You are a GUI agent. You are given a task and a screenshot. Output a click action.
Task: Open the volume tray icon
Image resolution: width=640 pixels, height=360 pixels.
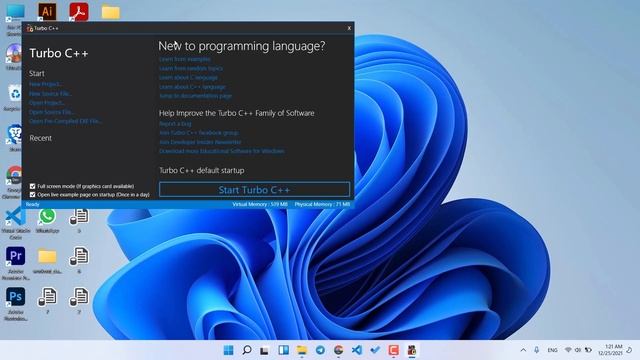tap(578, 350)
